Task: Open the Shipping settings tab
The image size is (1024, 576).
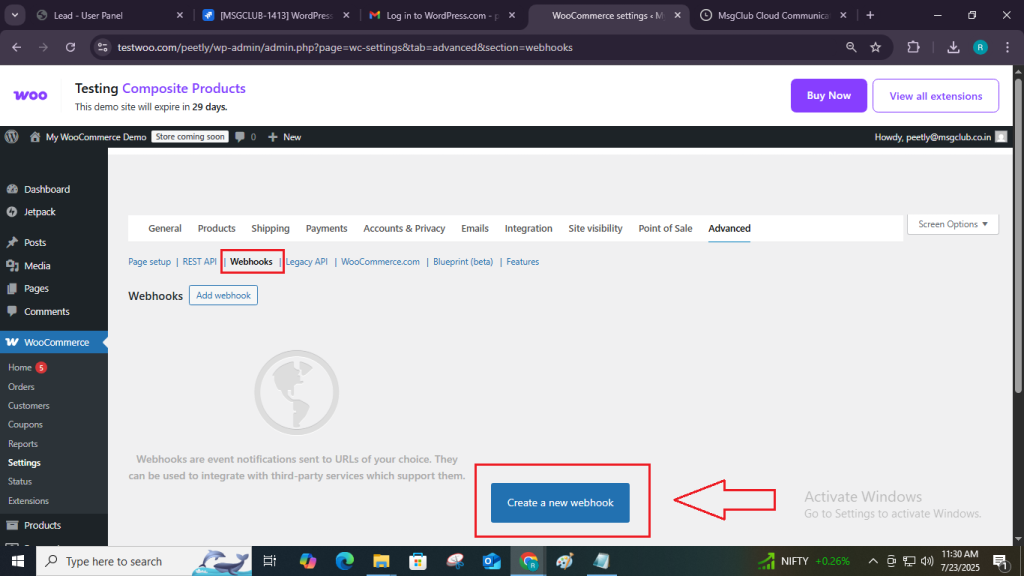Action: coord(270,228)
